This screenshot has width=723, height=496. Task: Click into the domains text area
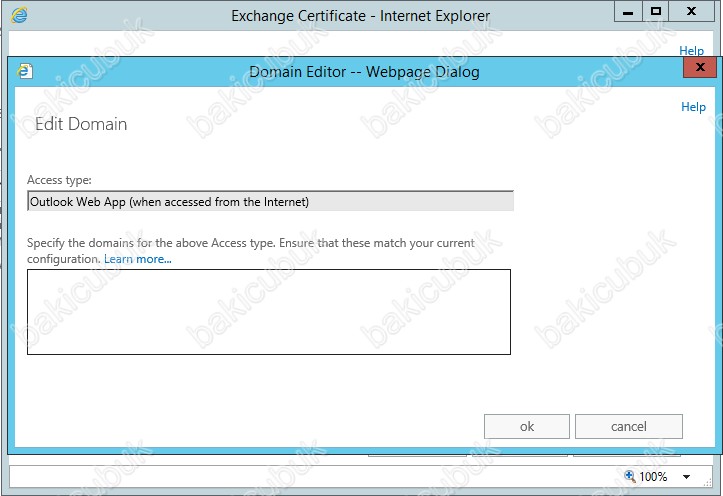pyautogui.click(x=269, y=312)
